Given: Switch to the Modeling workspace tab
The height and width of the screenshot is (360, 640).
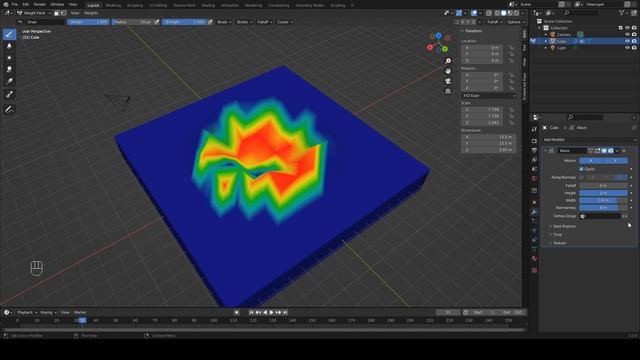Looking at the screenshot, I should [113, 5].
